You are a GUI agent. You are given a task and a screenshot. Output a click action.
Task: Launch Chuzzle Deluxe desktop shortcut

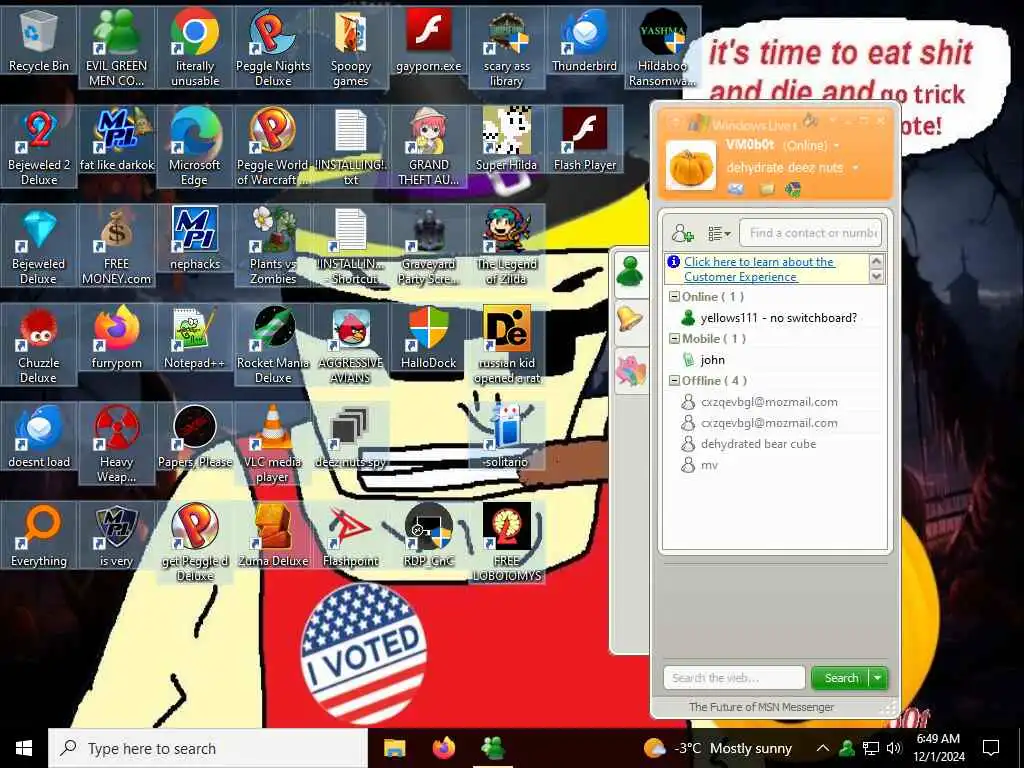pyautogui.click(x=39, y=345)
